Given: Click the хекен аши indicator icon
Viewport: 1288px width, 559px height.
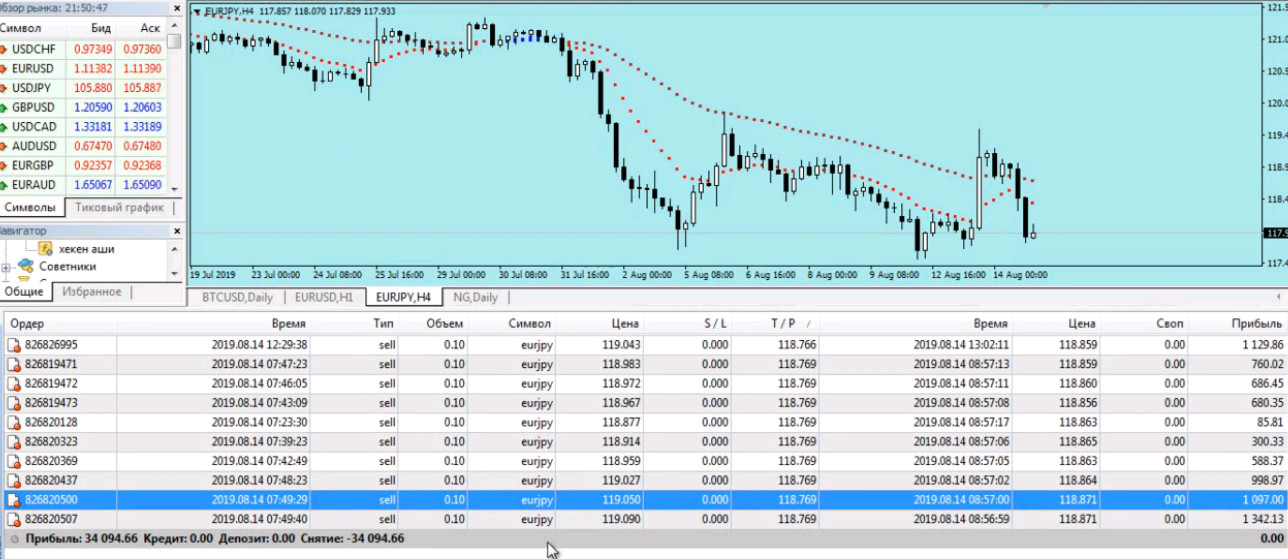Looking at the screenshot, I should pyautogui.click(x=45, y=249).
